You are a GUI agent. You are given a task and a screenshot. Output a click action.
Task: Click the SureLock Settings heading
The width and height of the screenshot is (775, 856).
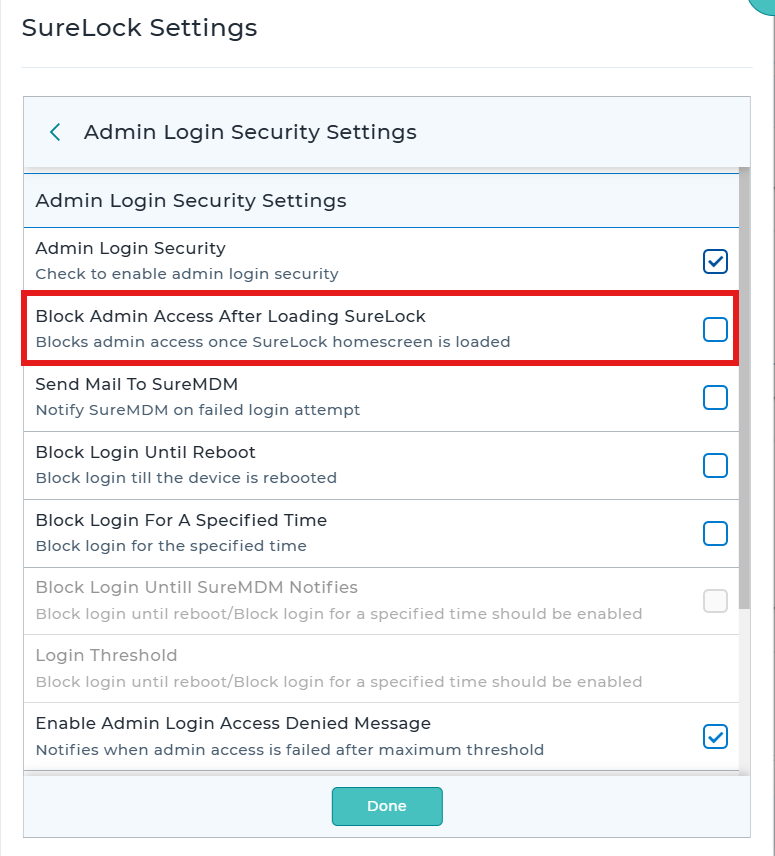(139, 28)
